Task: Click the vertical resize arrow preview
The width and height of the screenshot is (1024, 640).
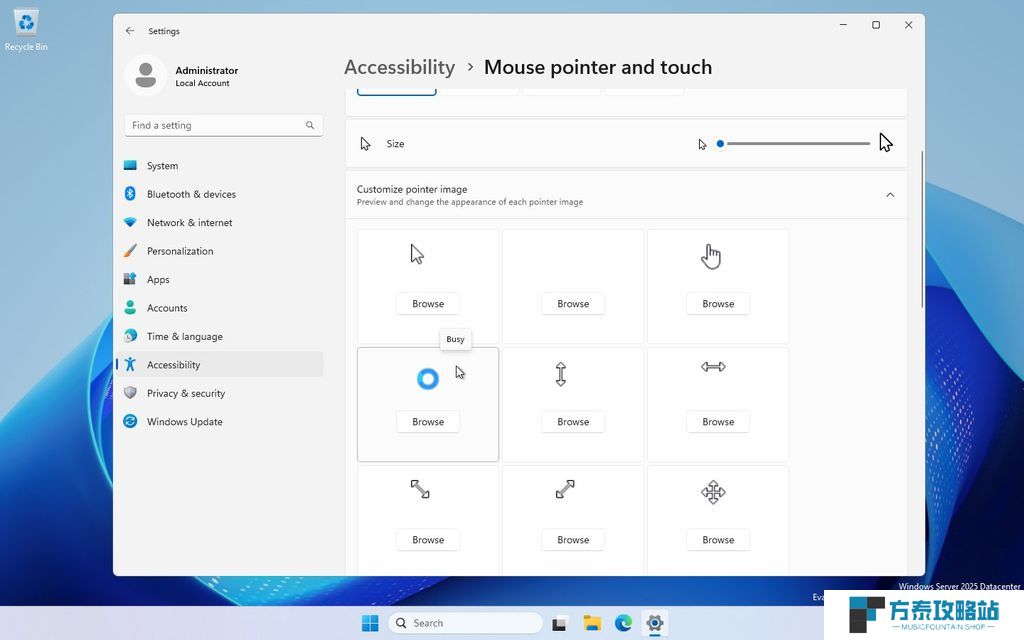Action: tap(560, 374)
